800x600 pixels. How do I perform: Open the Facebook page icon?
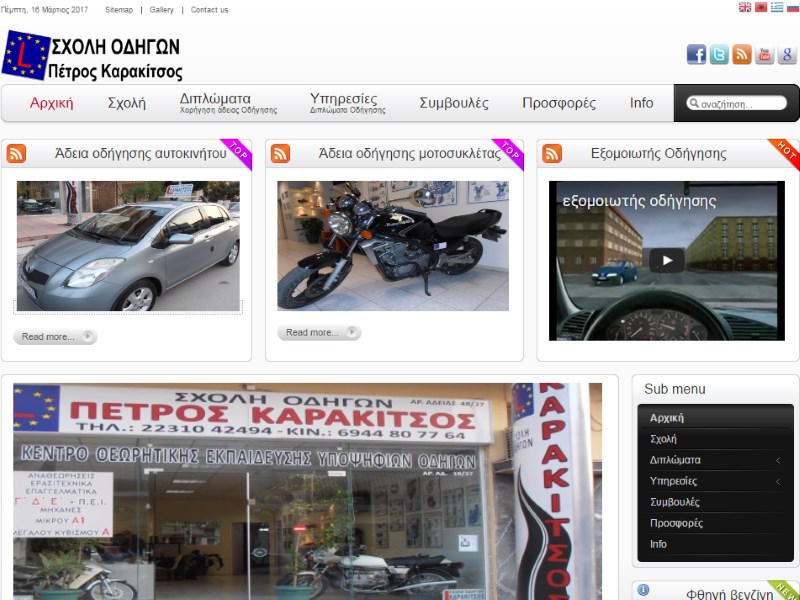(696, 55)
